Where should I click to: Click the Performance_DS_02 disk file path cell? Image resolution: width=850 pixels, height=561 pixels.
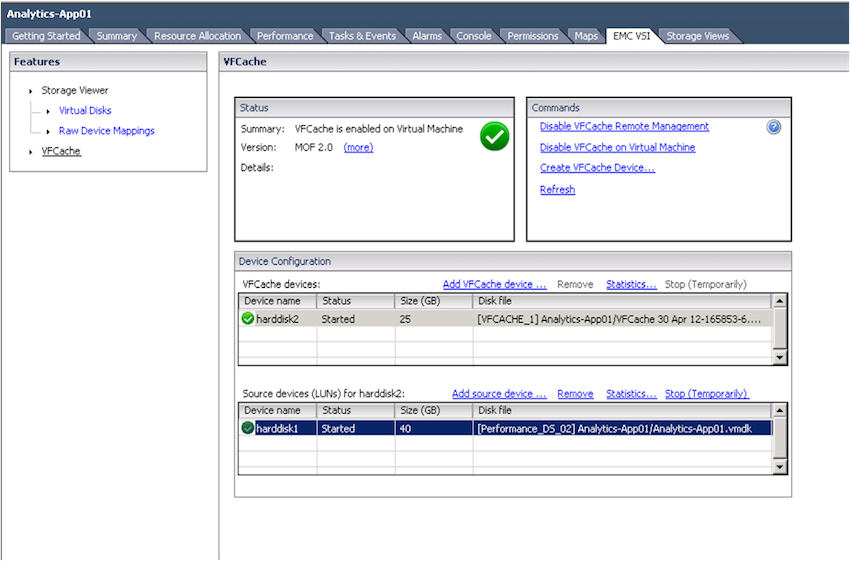pos(622,429)
